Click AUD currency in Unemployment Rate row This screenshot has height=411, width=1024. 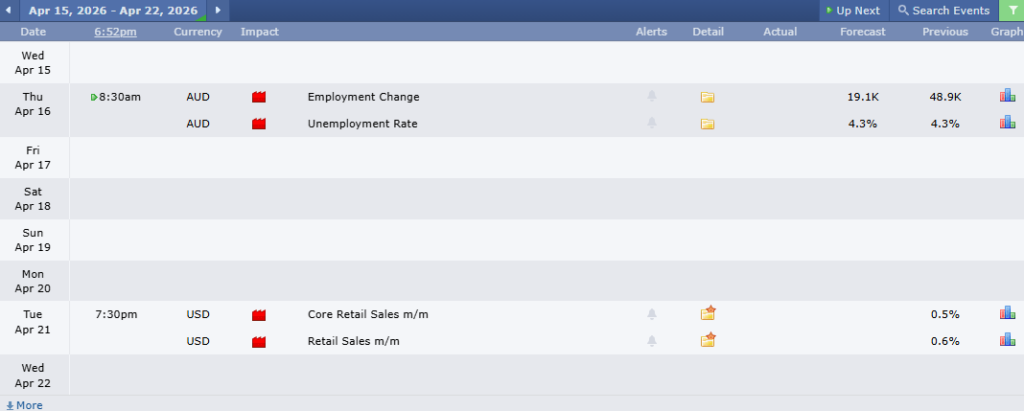[198, 123]
